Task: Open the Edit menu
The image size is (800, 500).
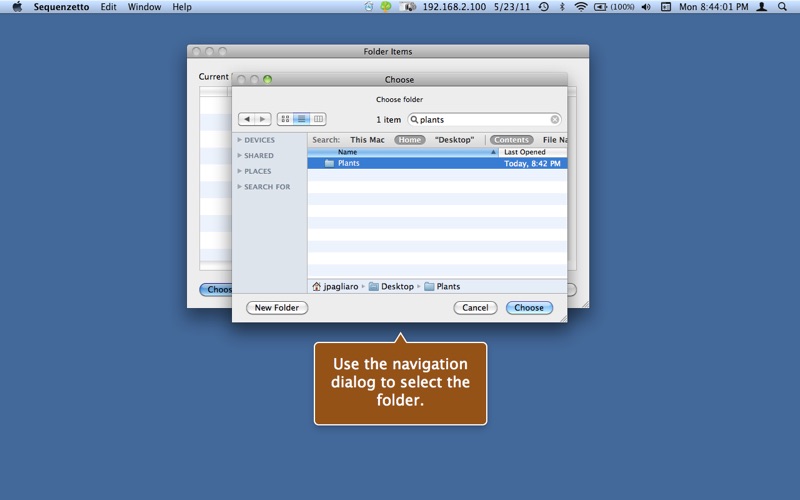Action: pos(108,7)
